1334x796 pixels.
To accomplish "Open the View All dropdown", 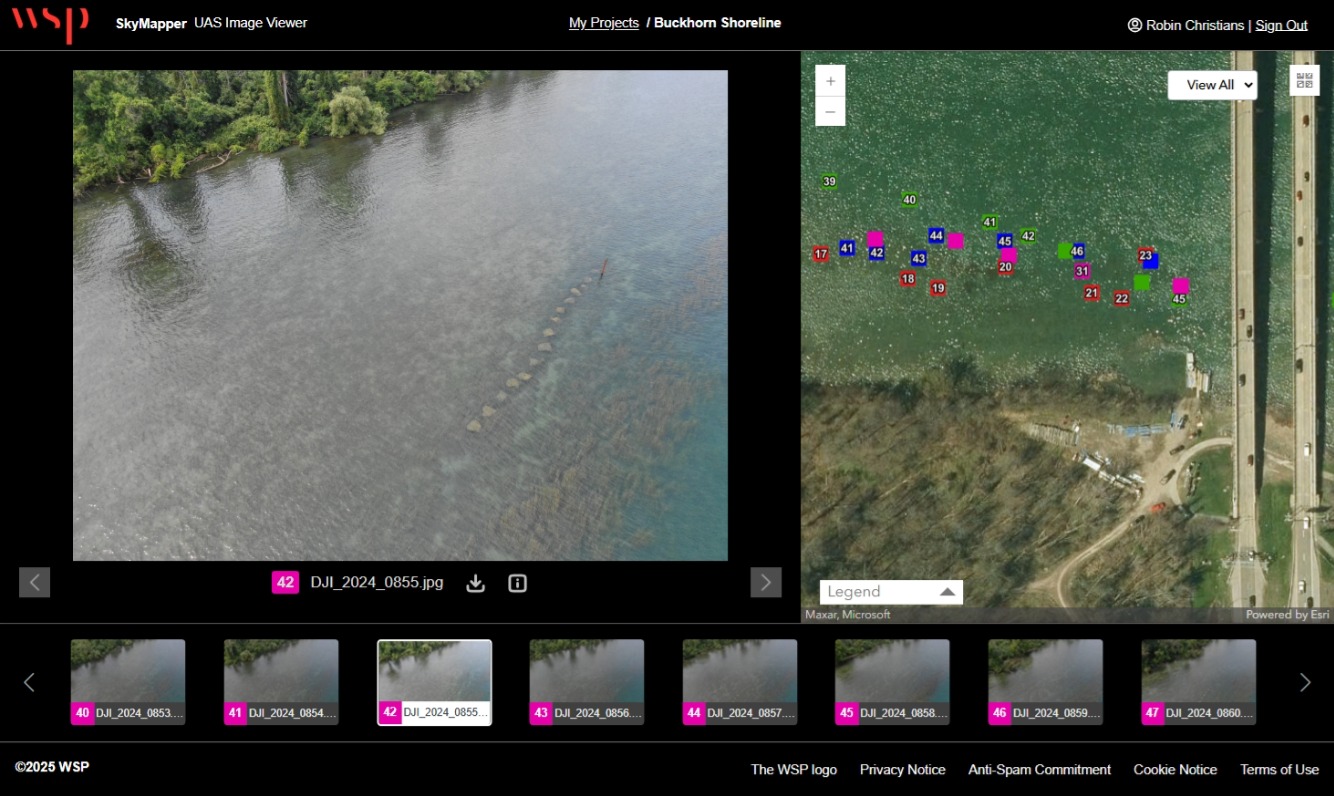I will coord(1212,85).
